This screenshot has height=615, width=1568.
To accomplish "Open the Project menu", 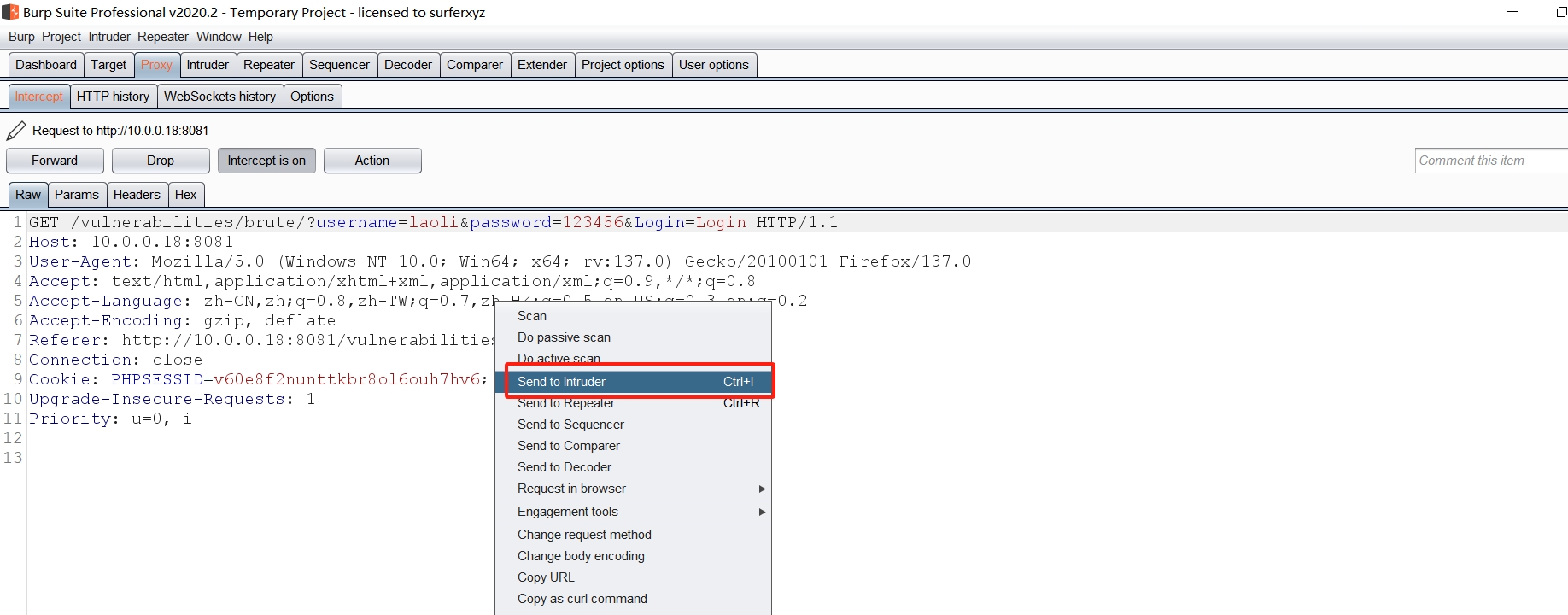I will click(x=61, y=37).
